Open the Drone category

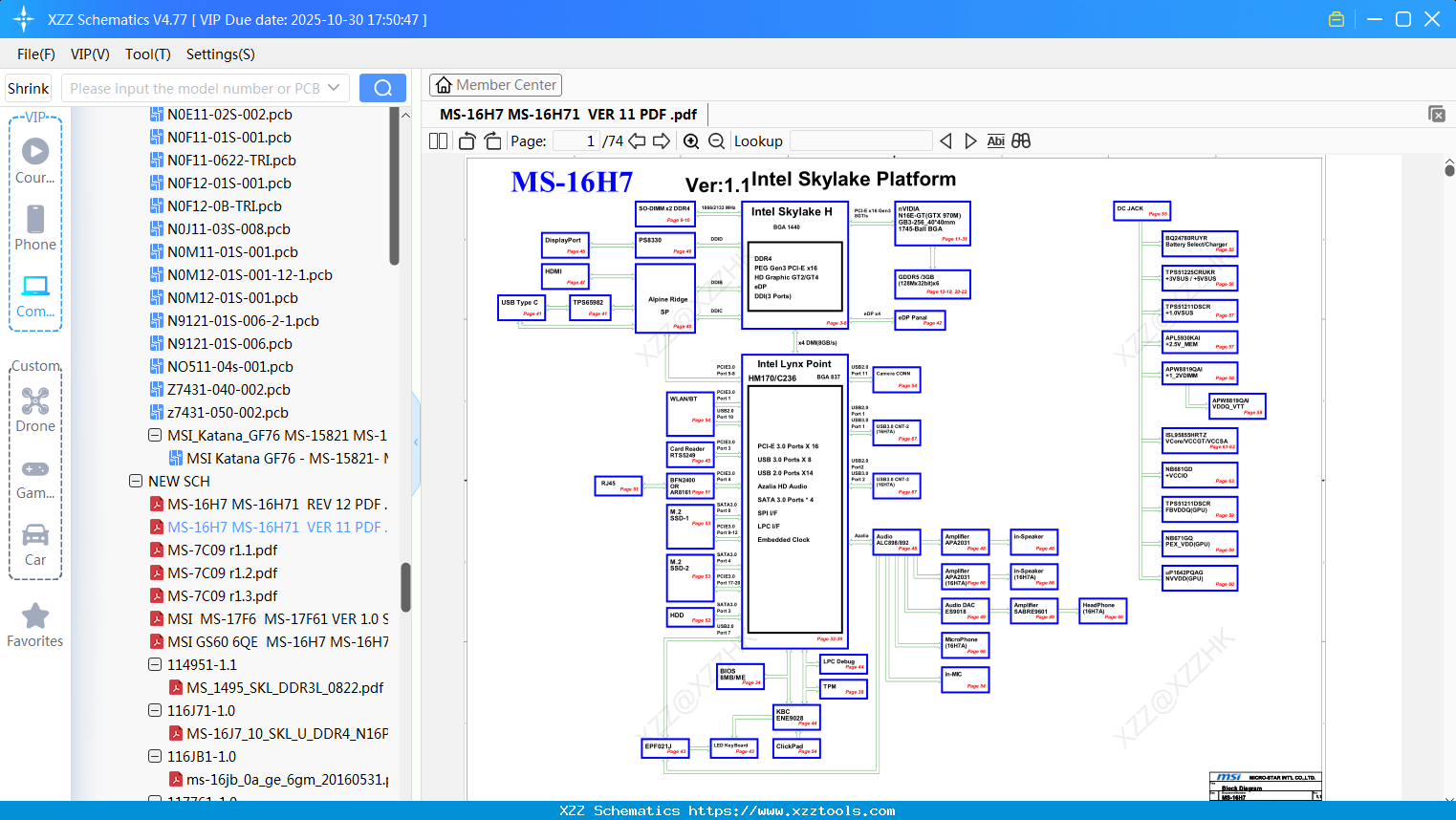(x=35, y=410)
